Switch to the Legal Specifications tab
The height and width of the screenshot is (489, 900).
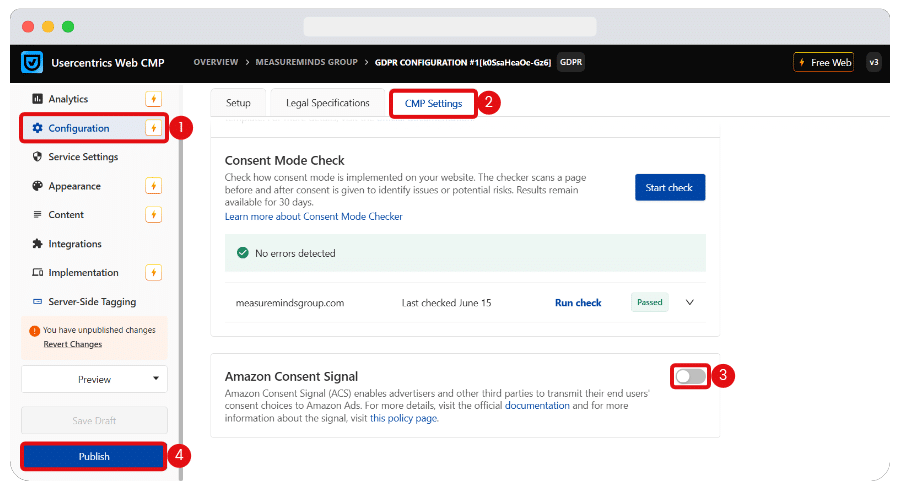pos(328,103)
